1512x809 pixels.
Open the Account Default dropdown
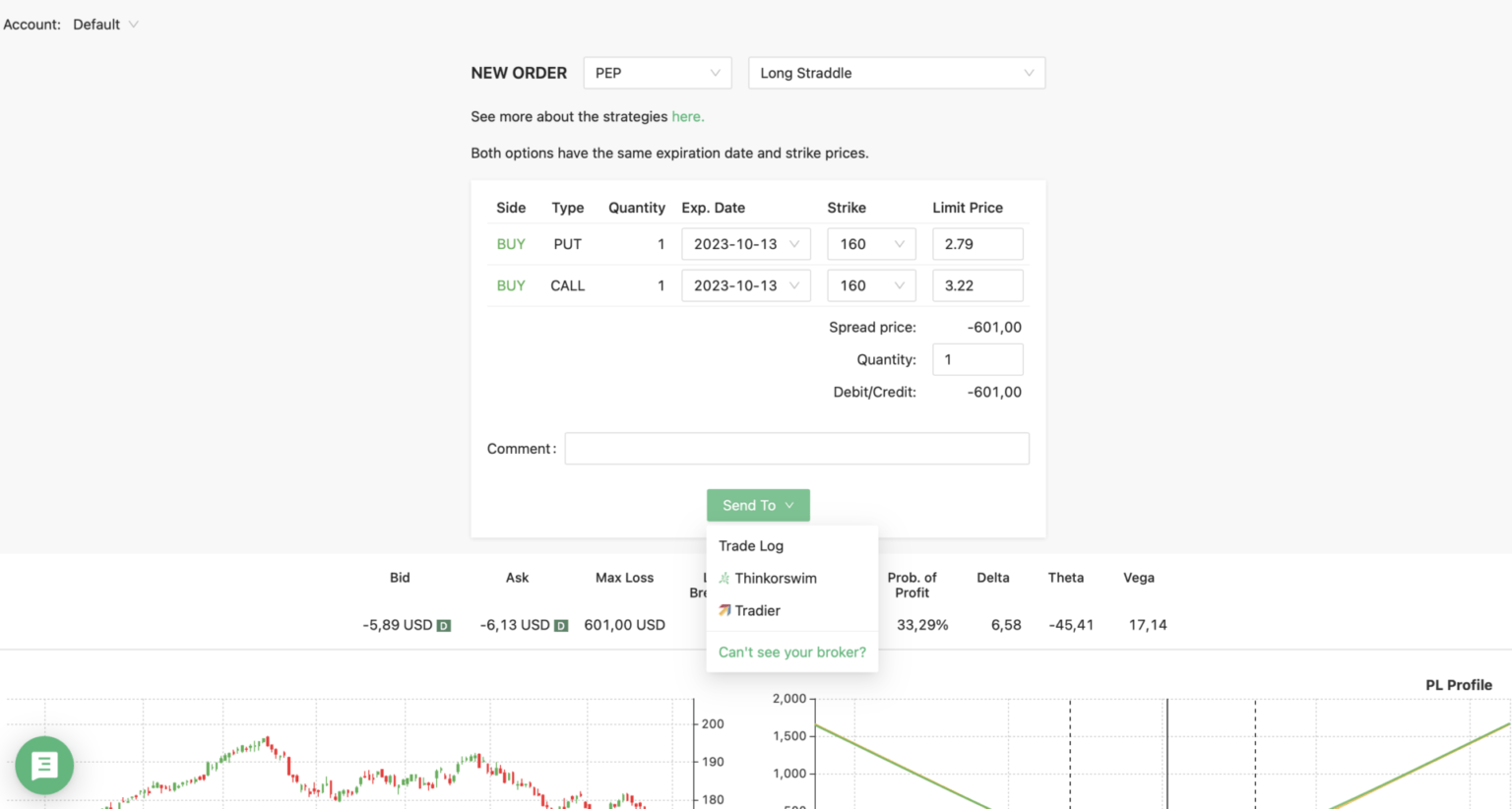click(x=105, y=25)
